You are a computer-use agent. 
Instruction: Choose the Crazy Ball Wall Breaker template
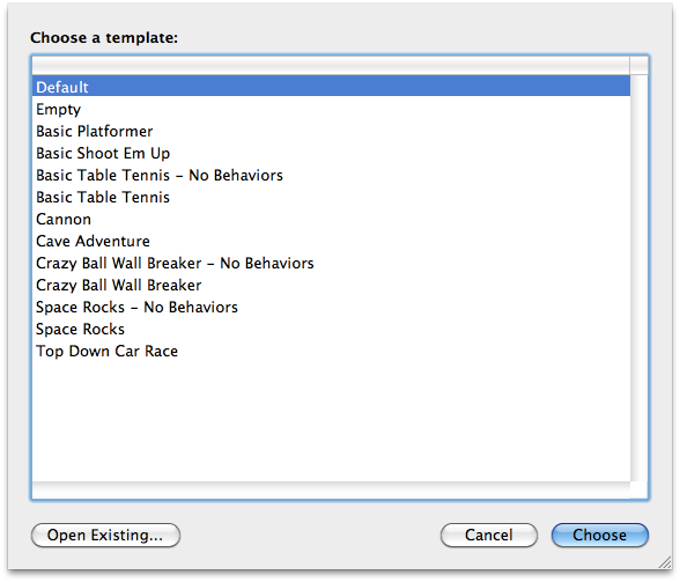119,286
